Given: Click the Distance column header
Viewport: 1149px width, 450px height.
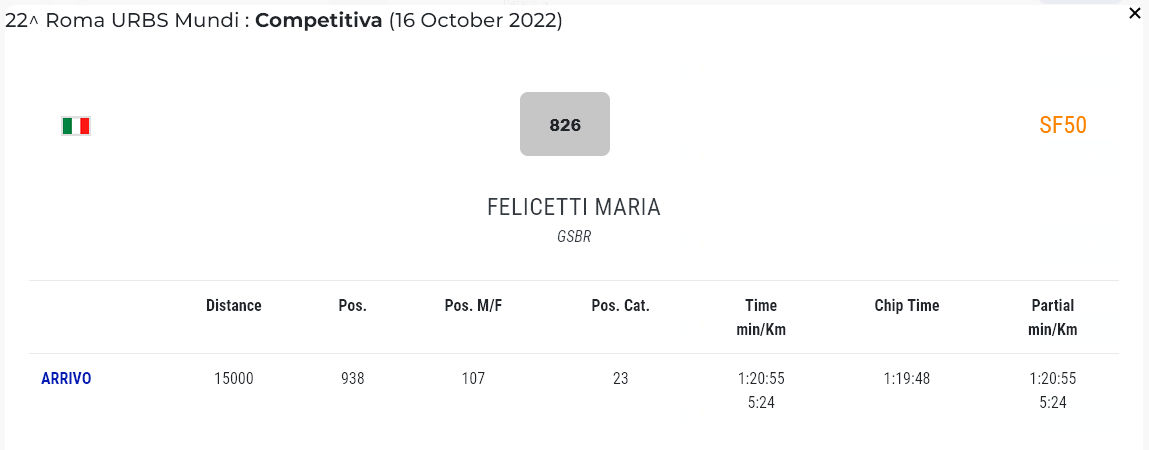Looking at the screenshot, I should tap(234, 306).
